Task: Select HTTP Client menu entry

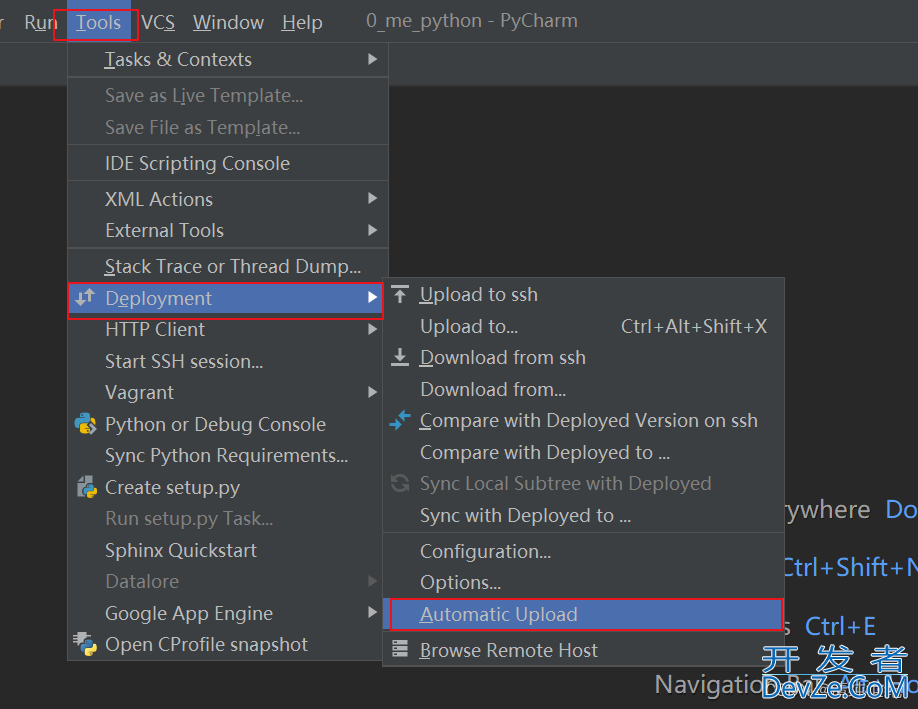Action: tap(226, 330)
